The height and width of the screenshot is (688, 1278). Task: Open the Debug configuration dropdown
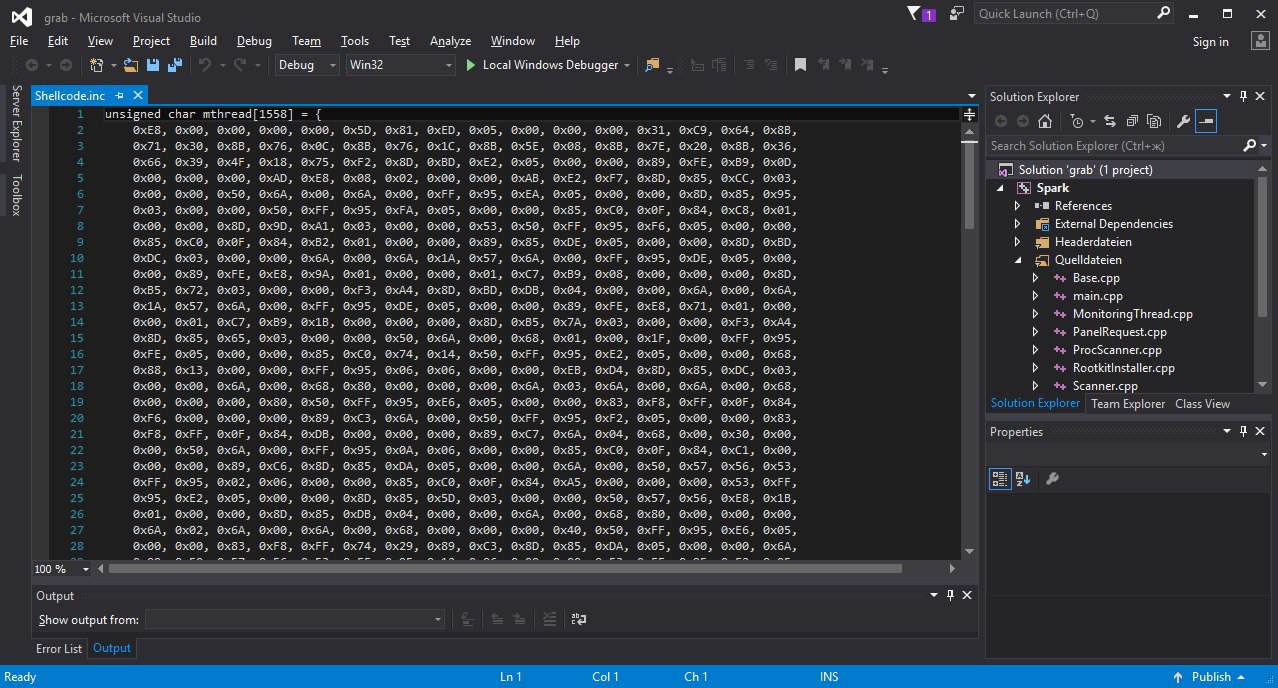point(308,65)
